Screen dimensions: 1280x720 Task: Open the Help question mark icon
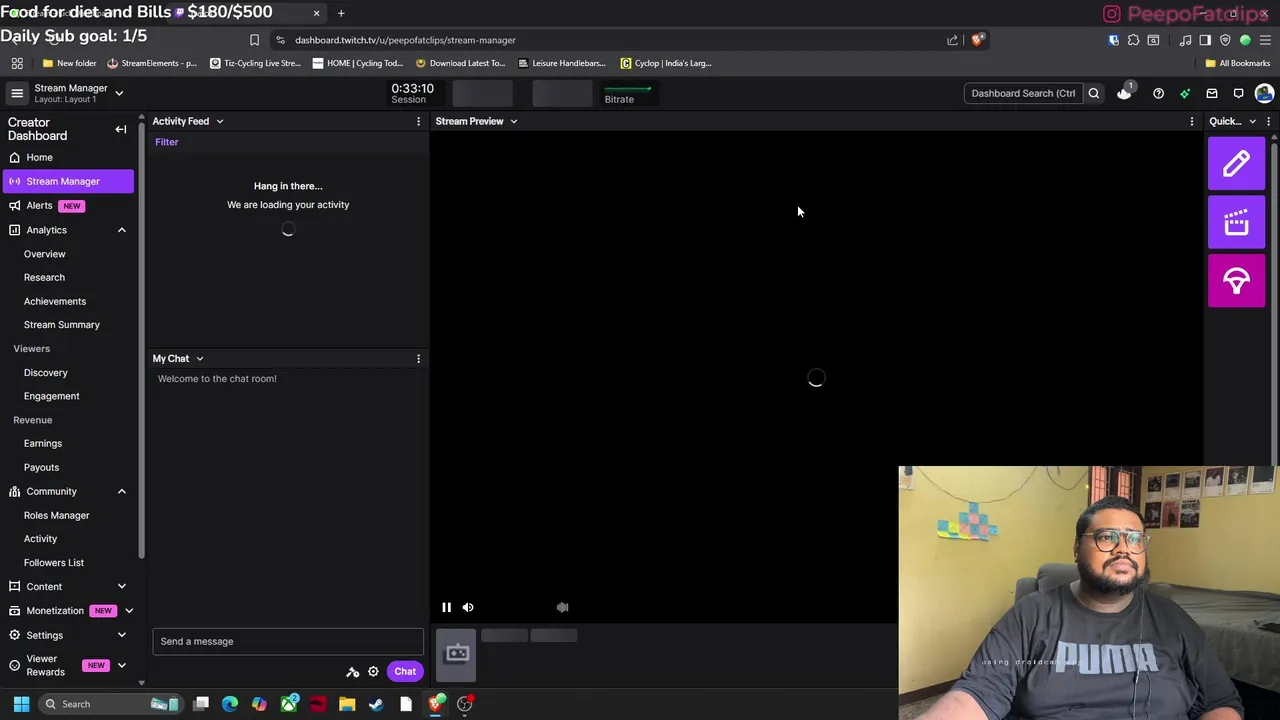[1158, 93]
